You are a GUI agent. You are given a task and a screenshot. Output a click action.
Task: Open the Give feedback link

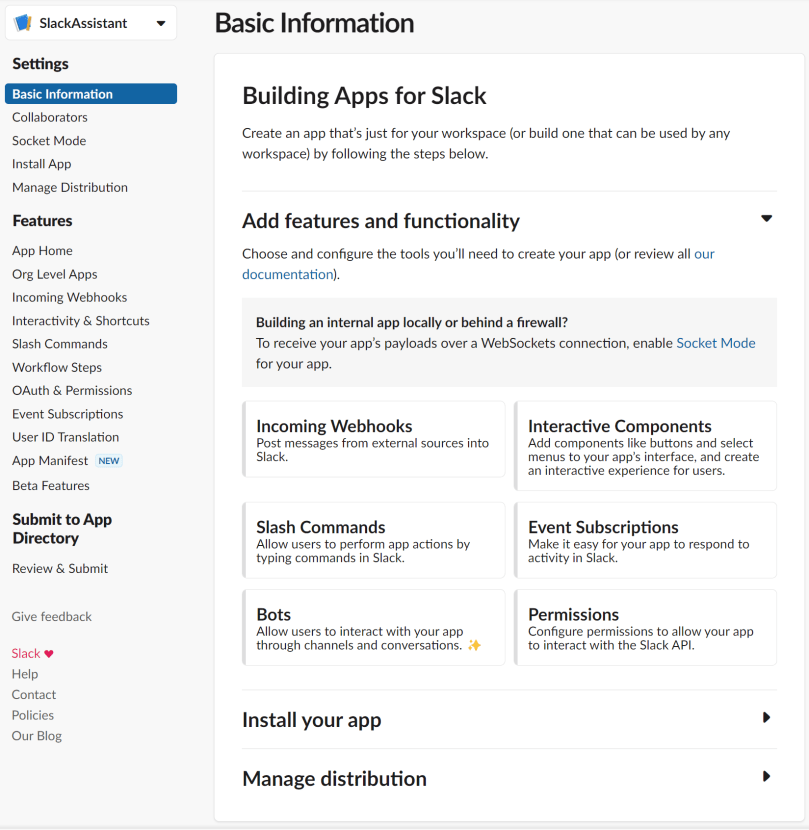point(51,616)
